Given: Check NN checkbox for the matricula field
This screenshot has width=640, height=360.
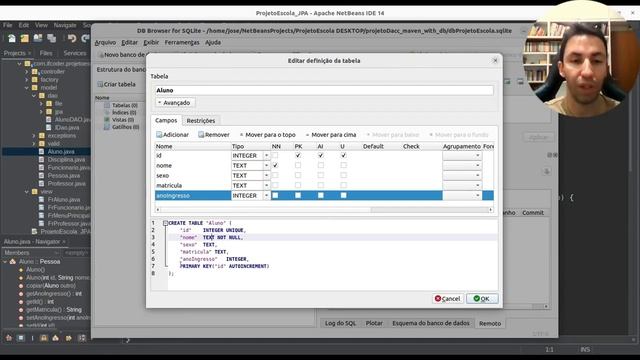Looking at the screenshot, I should point(275,185).
